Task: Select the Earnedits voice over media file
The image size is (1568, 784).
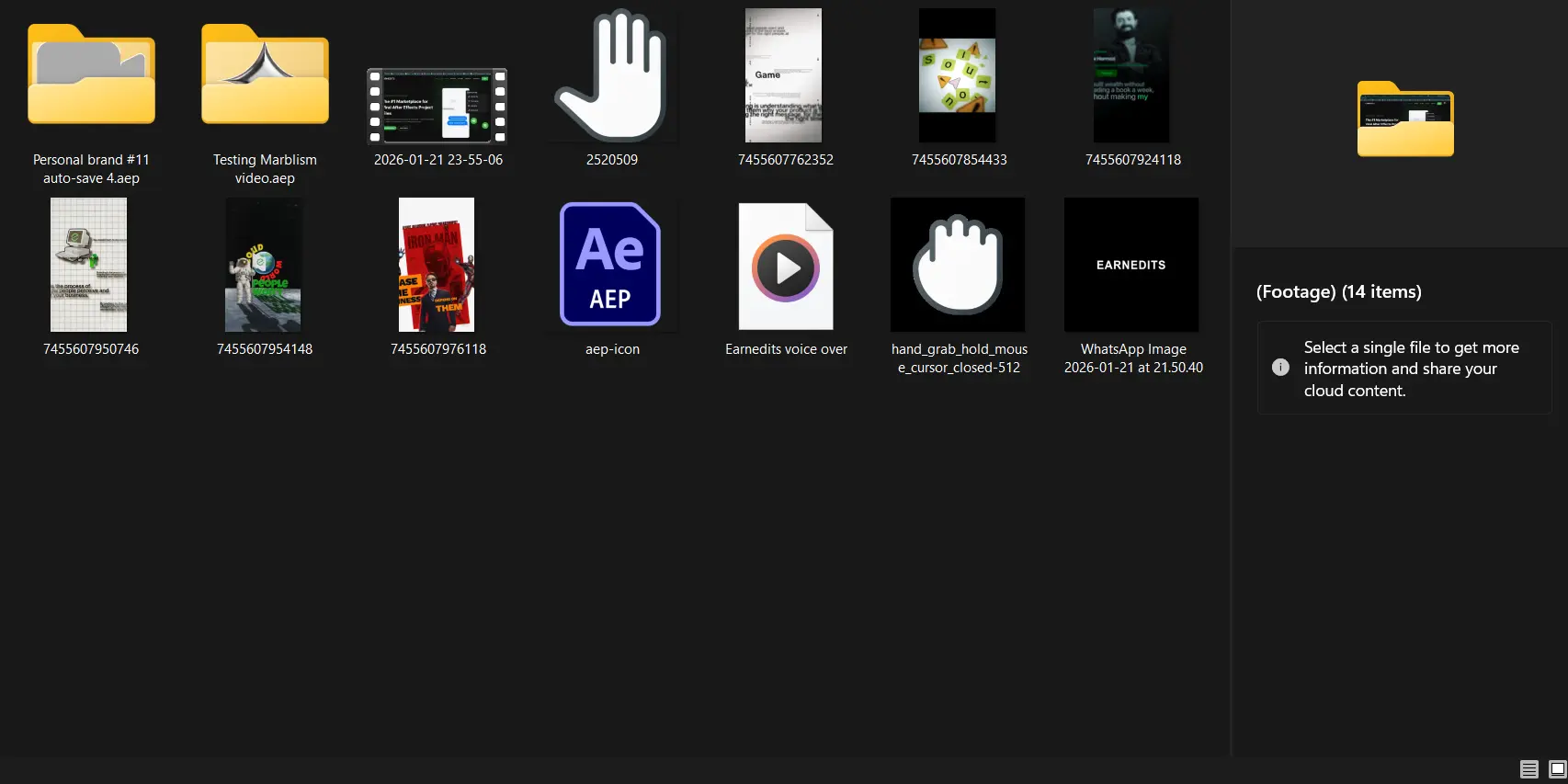Action: [x=786, y=267]
